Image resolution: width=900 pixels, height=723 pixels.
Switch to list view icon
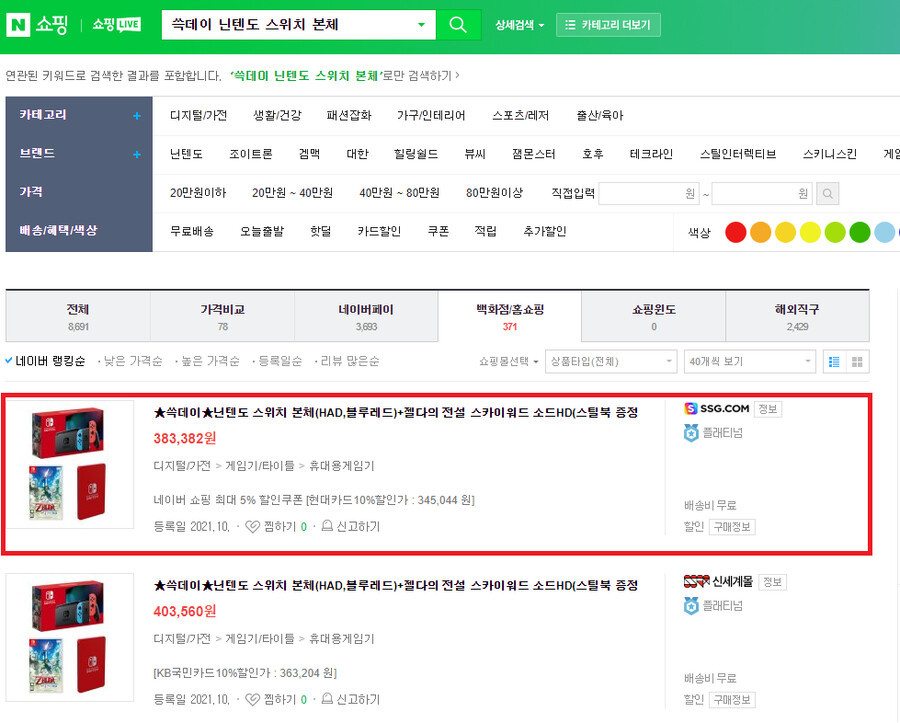[835, 362]
